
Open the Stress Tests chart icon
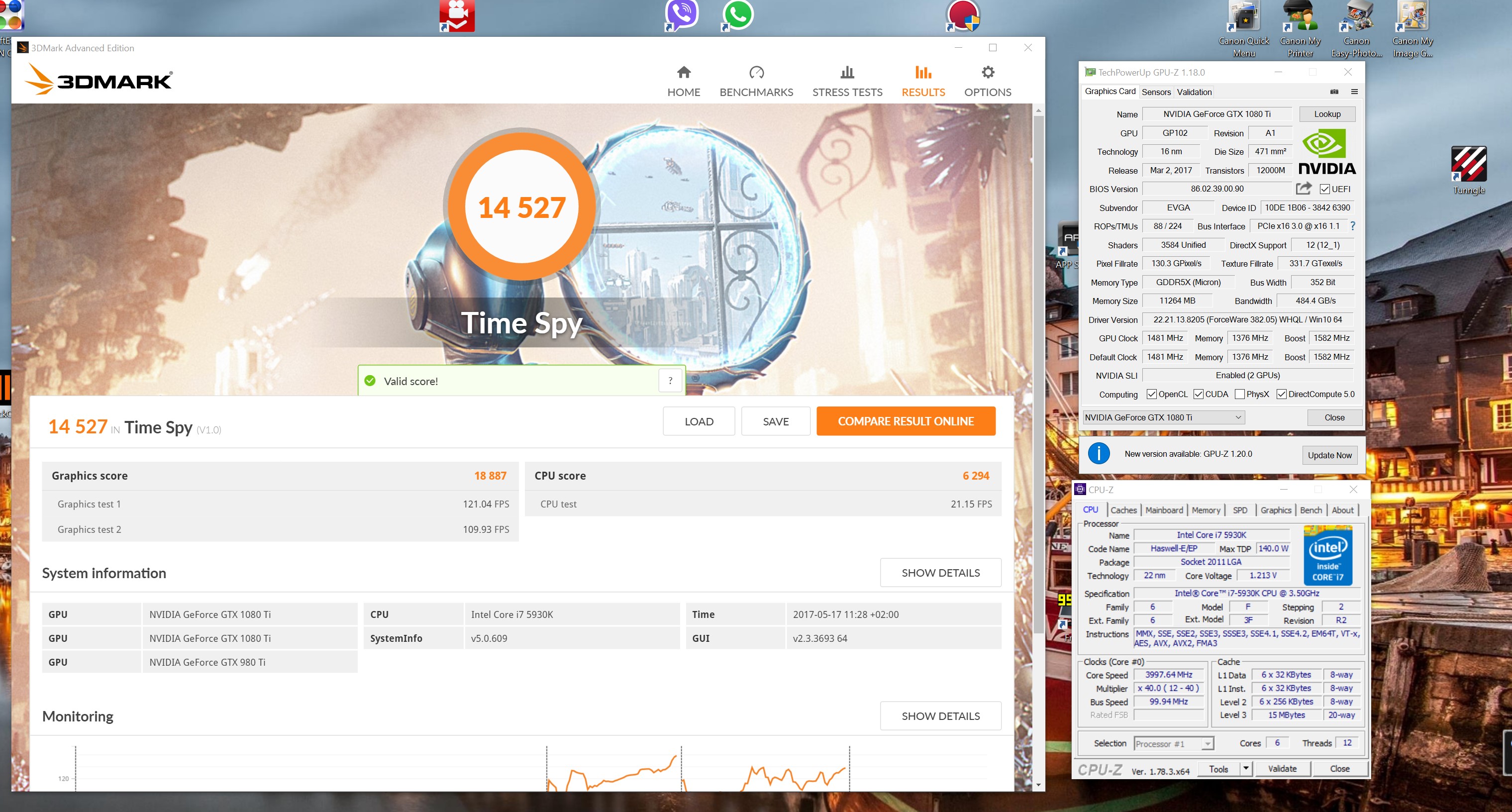click(x=847, y=72)
